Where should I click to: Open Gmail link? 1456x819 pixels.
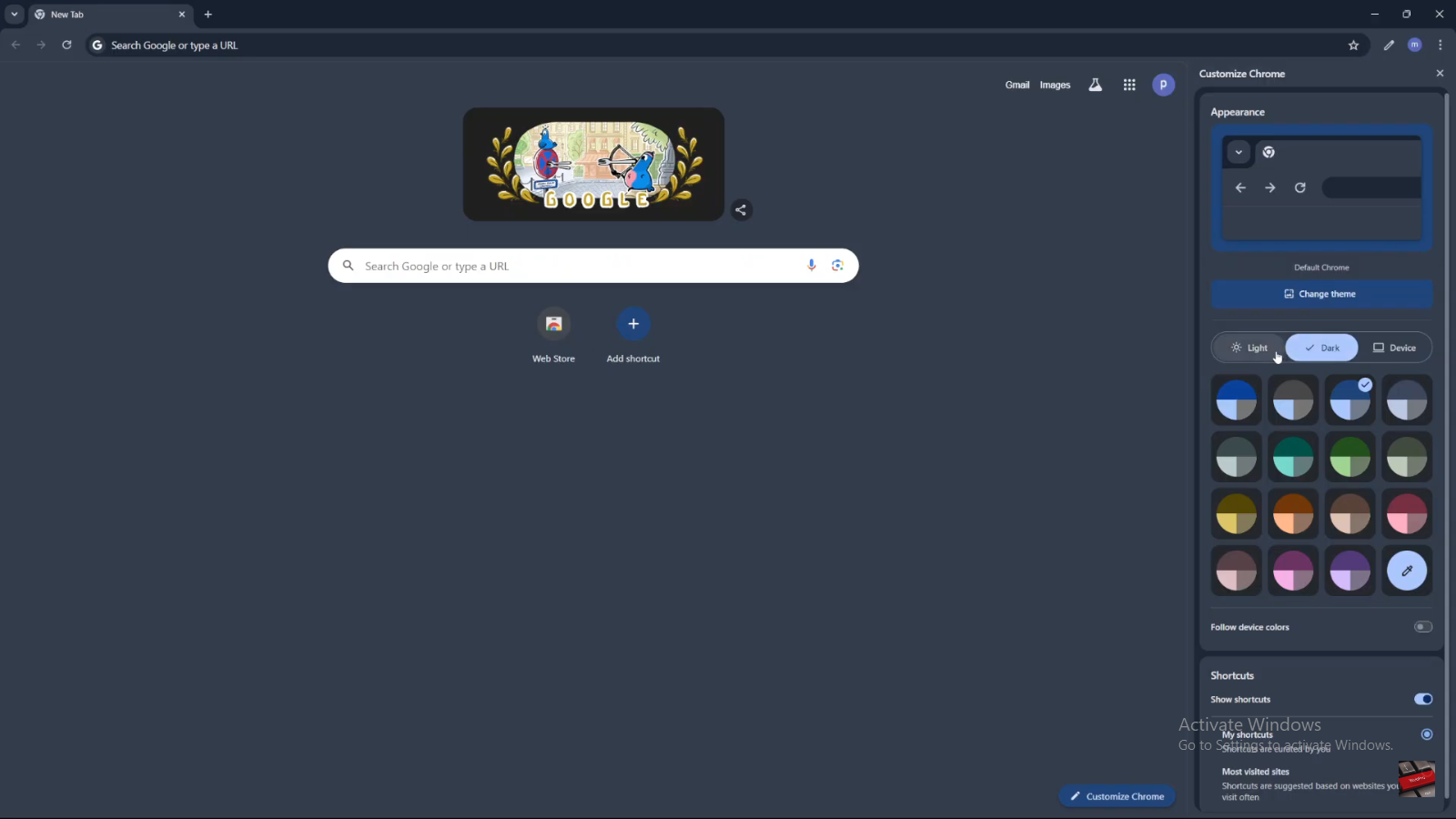click(1017, 85)
